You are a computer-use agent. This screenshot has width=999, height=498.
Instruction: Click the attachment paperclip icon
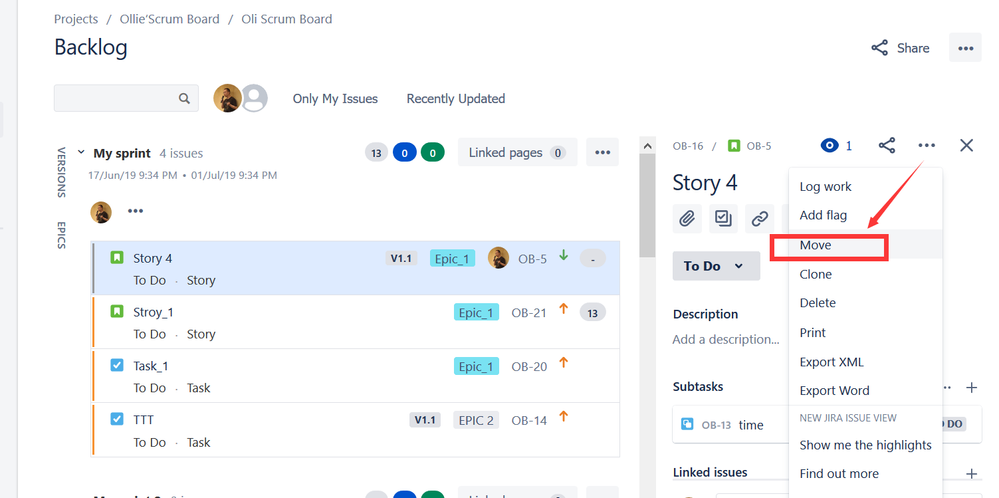686,219
